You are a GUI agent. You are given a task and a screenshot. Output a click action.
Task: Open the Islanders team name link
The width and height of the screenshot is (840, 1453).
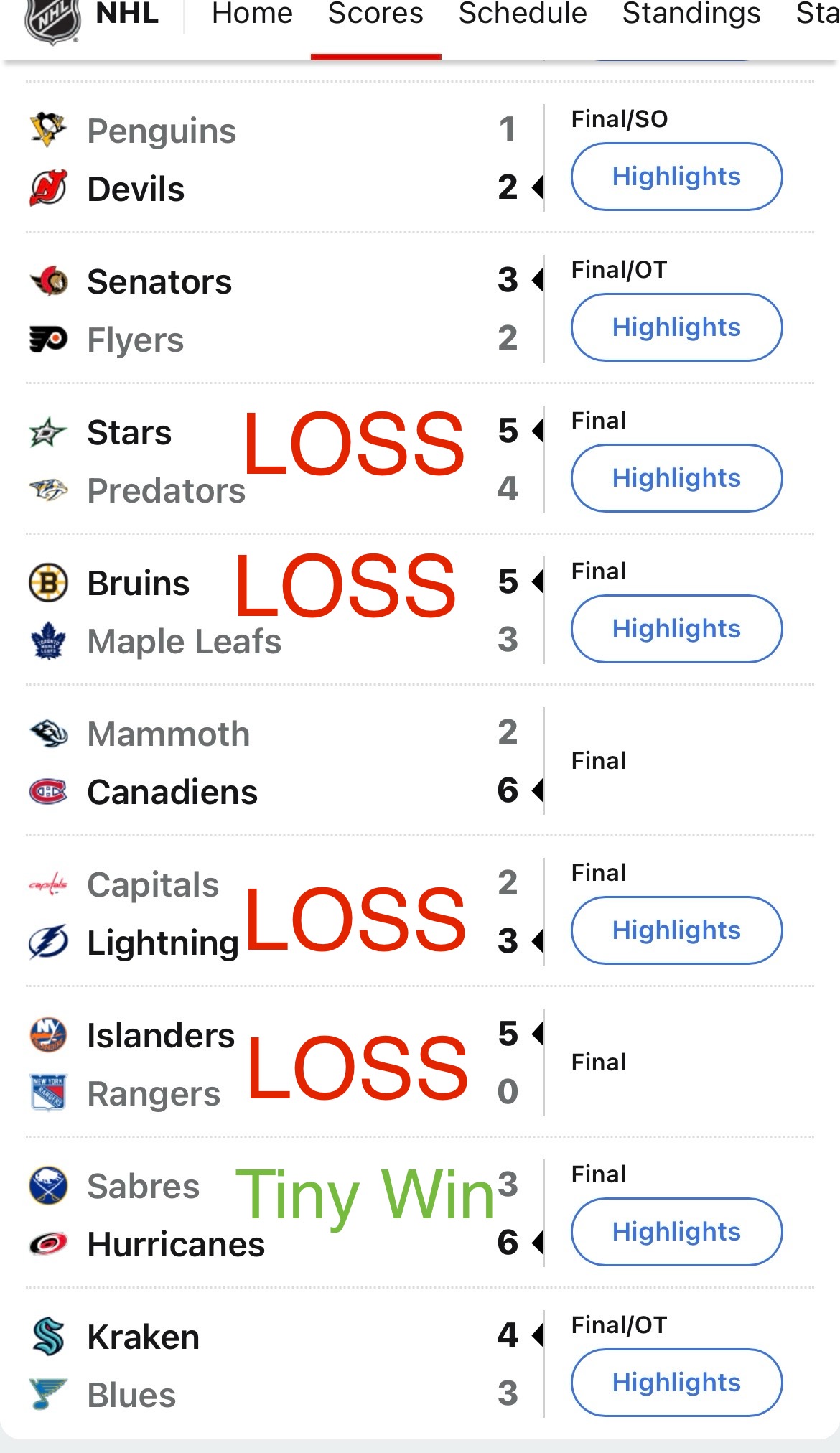tap(161, 1035)
